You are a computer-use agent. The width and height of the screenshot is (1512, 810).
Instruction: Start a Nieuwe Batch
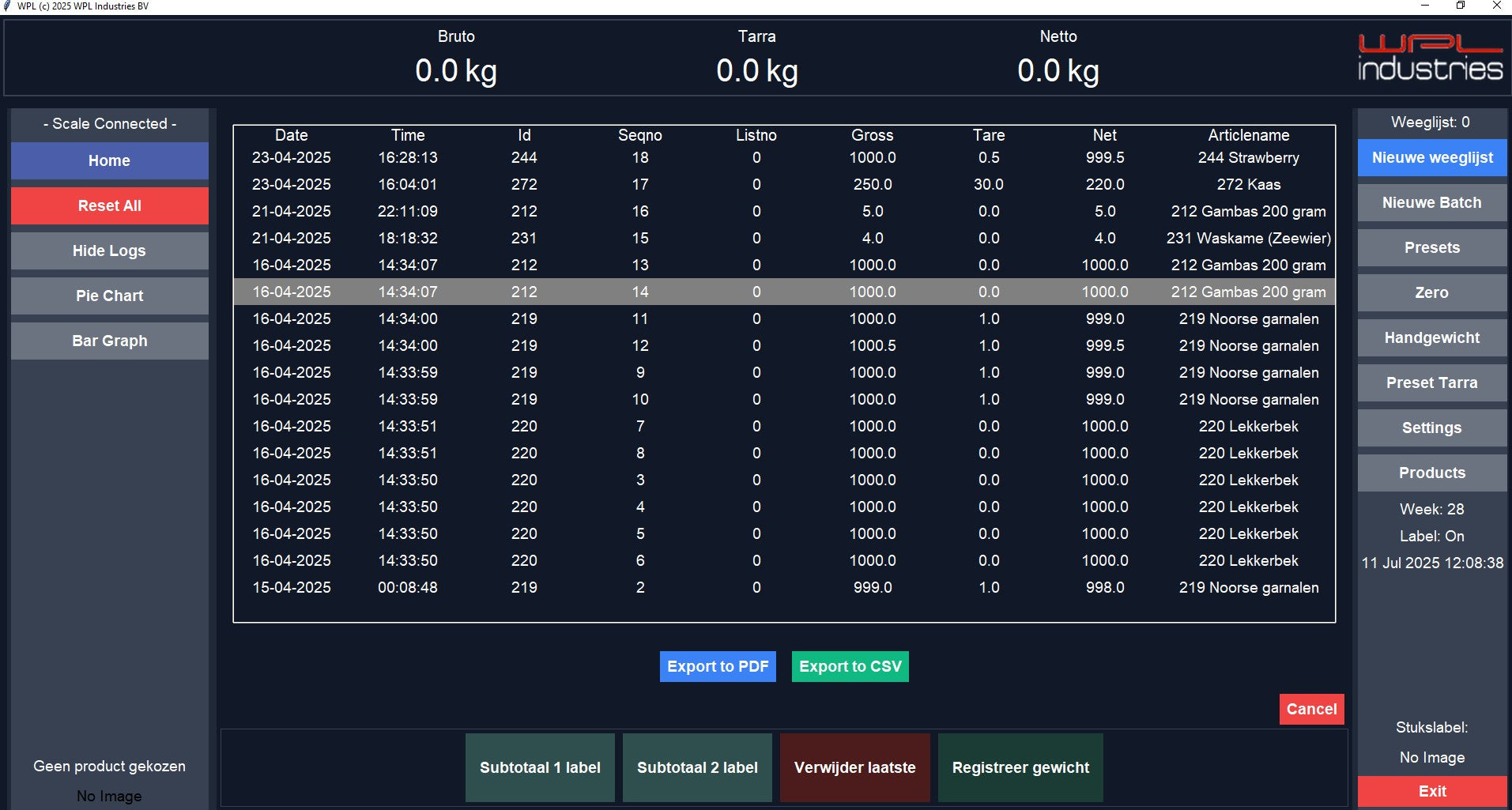coord(1432,202)
